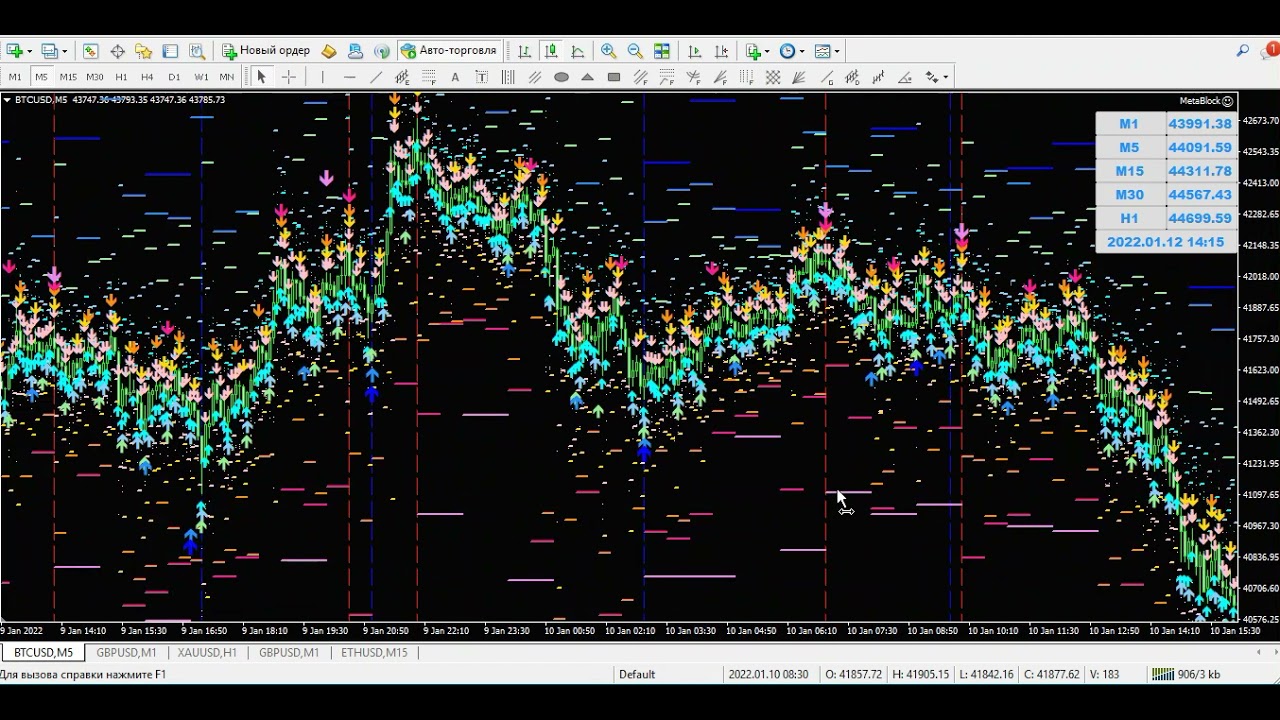Select the H4 timeframe button
This screenshot has width=1280, height=720.
tap(147, 77)
